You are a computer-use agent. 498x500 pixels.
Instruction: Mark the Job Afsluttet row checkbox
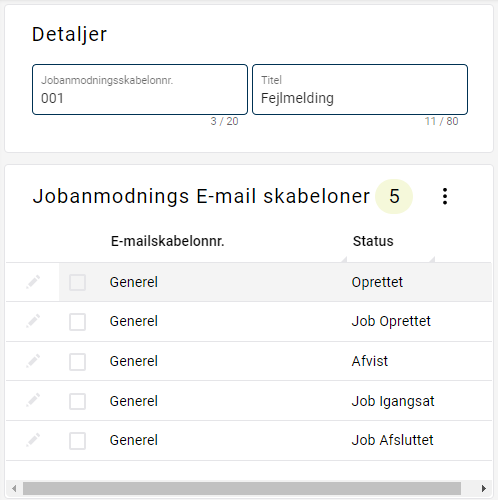coord(77,441)
